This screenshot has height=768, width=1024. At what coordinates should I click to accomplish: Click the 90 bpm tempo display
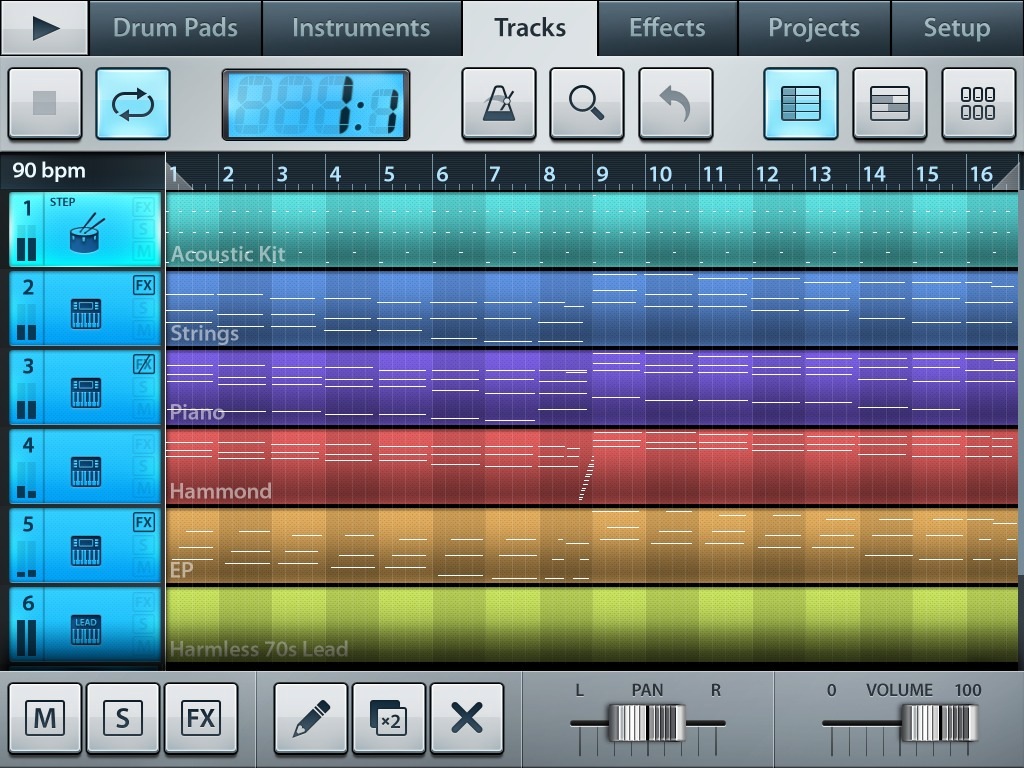pyautogui.click(x=49, y=170)
